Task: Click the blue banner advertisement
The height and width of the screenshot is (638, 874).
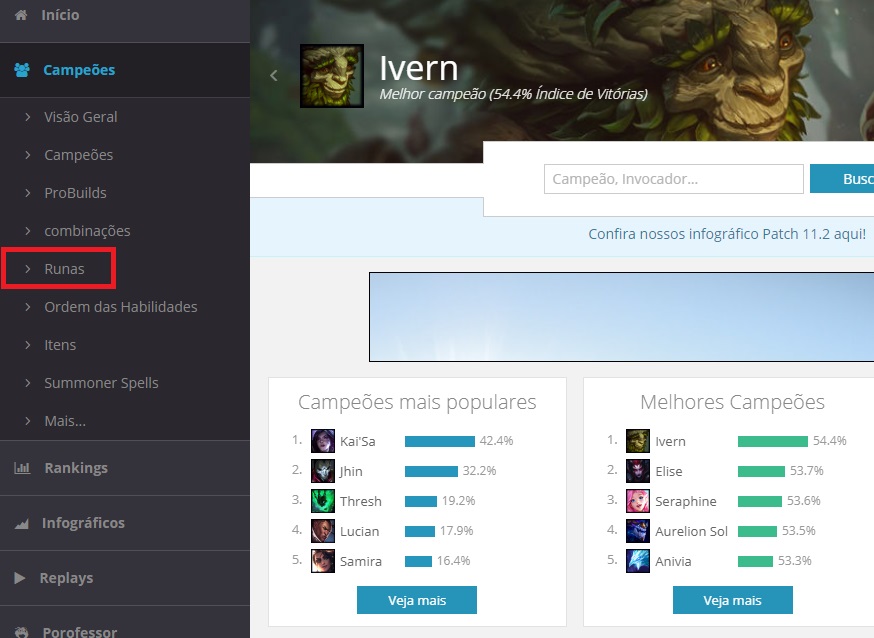Action: coord(621,317)
